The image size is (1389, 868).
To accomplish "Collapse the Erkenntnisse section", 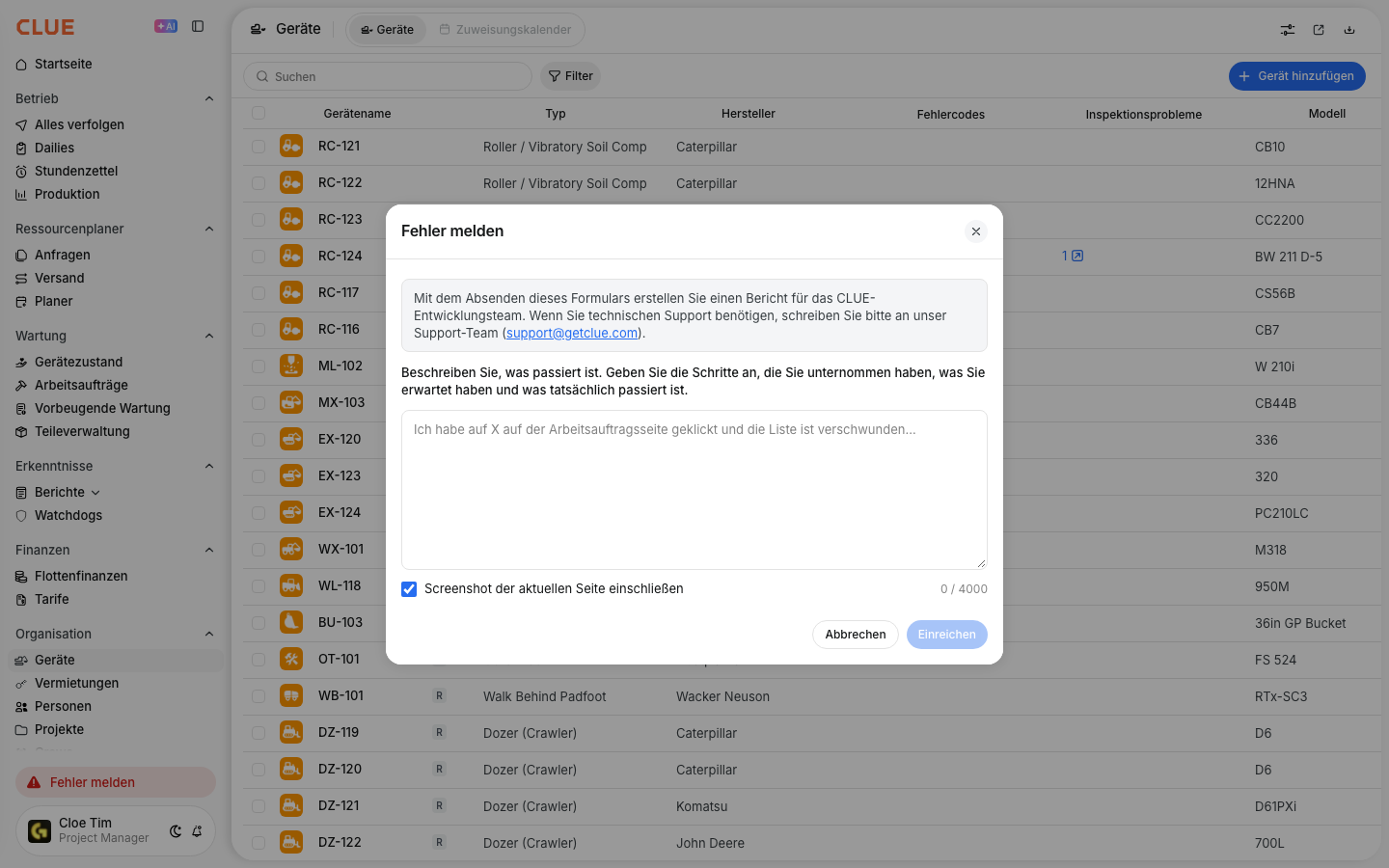I will pyautogui.click(x=209, y=466).
